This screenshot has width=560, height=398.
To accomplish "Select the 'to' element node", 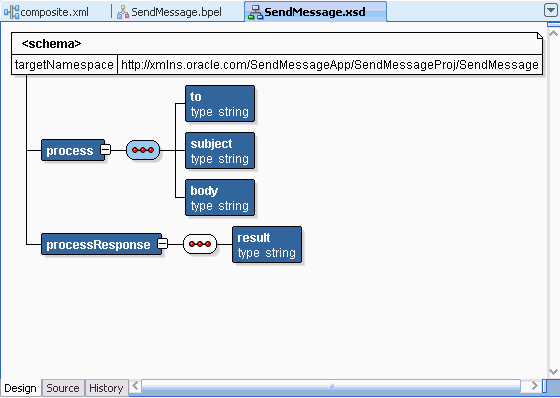I will tap(220, 104).
